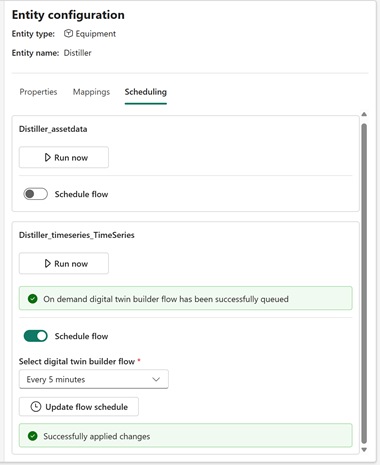Click the Select digital twin builder flow label
Image resolution: width=380 pixels, height=465 pixels.
(x=77, y=361)
